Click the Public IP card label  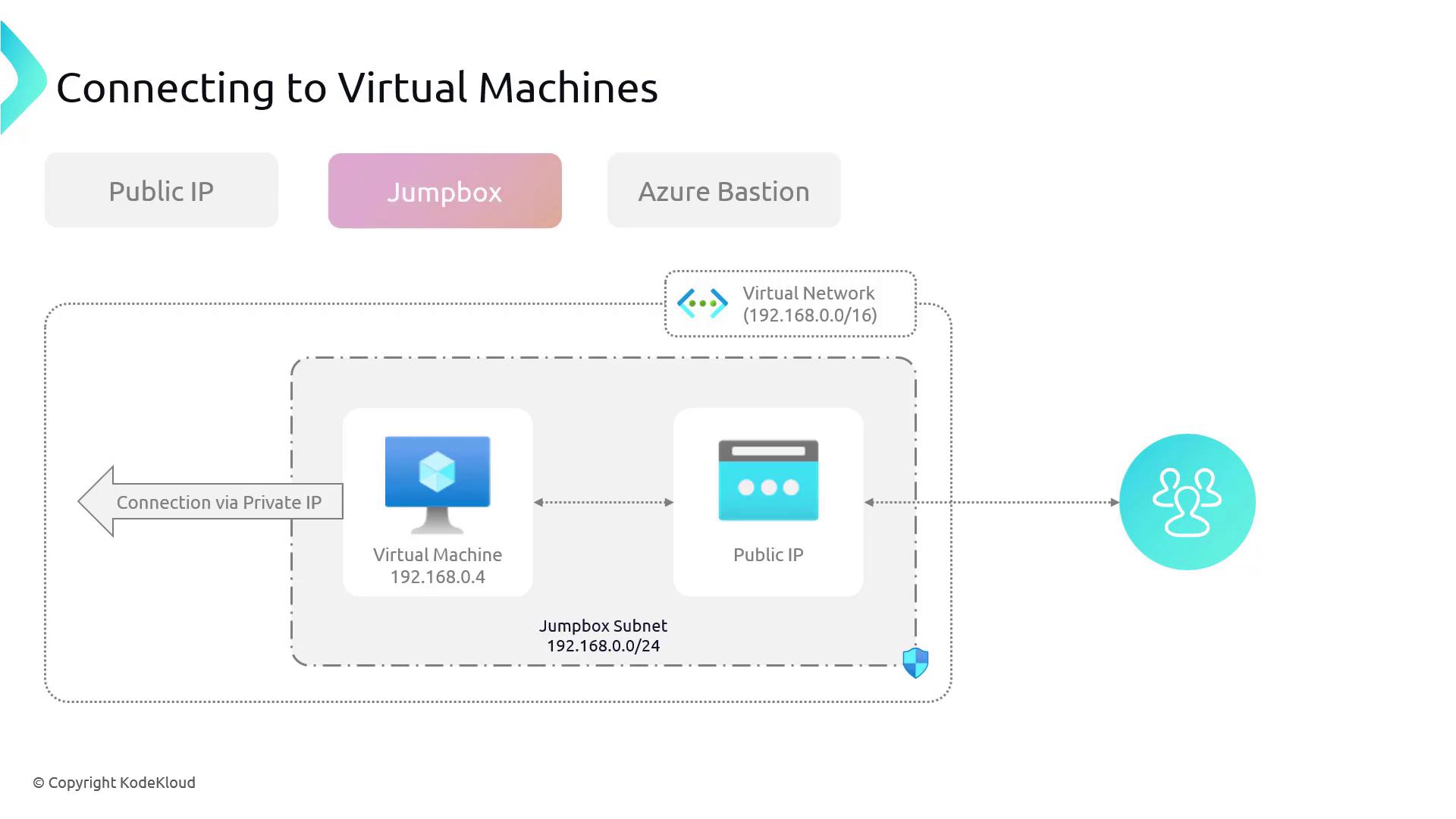coord(768,555)
